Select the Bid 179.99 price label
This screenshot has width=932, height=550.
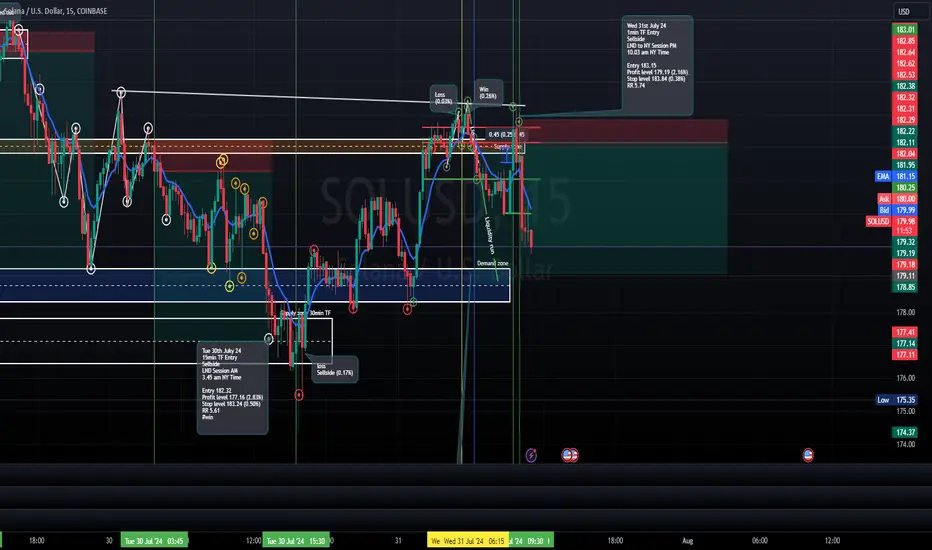coord(896,210)
